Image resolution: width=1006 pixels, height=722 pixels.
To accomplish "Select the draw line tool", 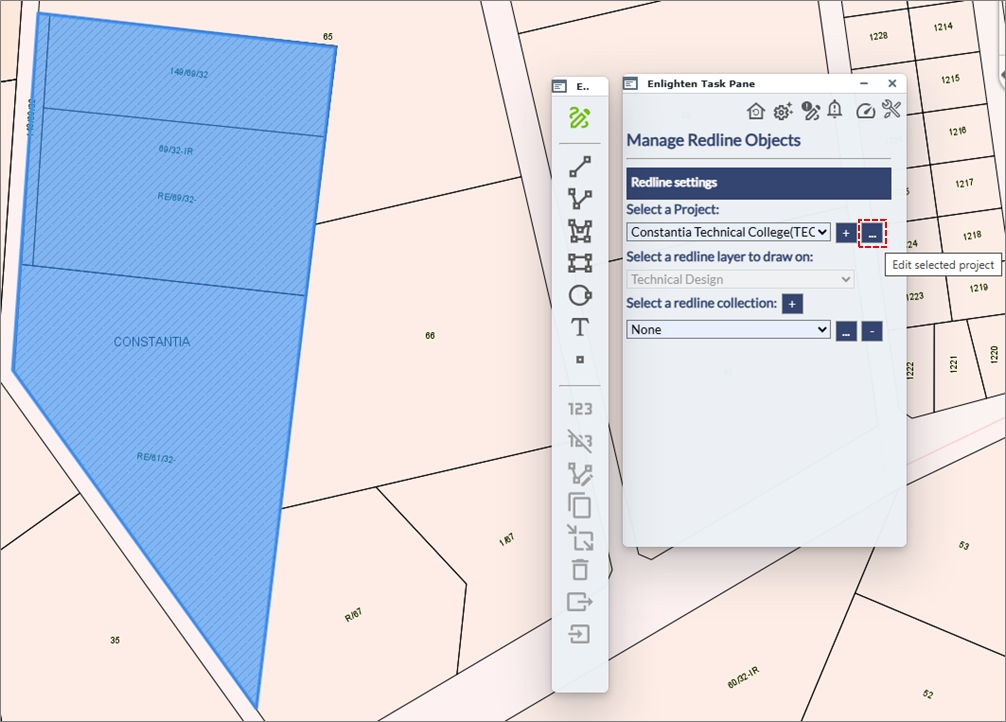I will [x=579, y=167].
